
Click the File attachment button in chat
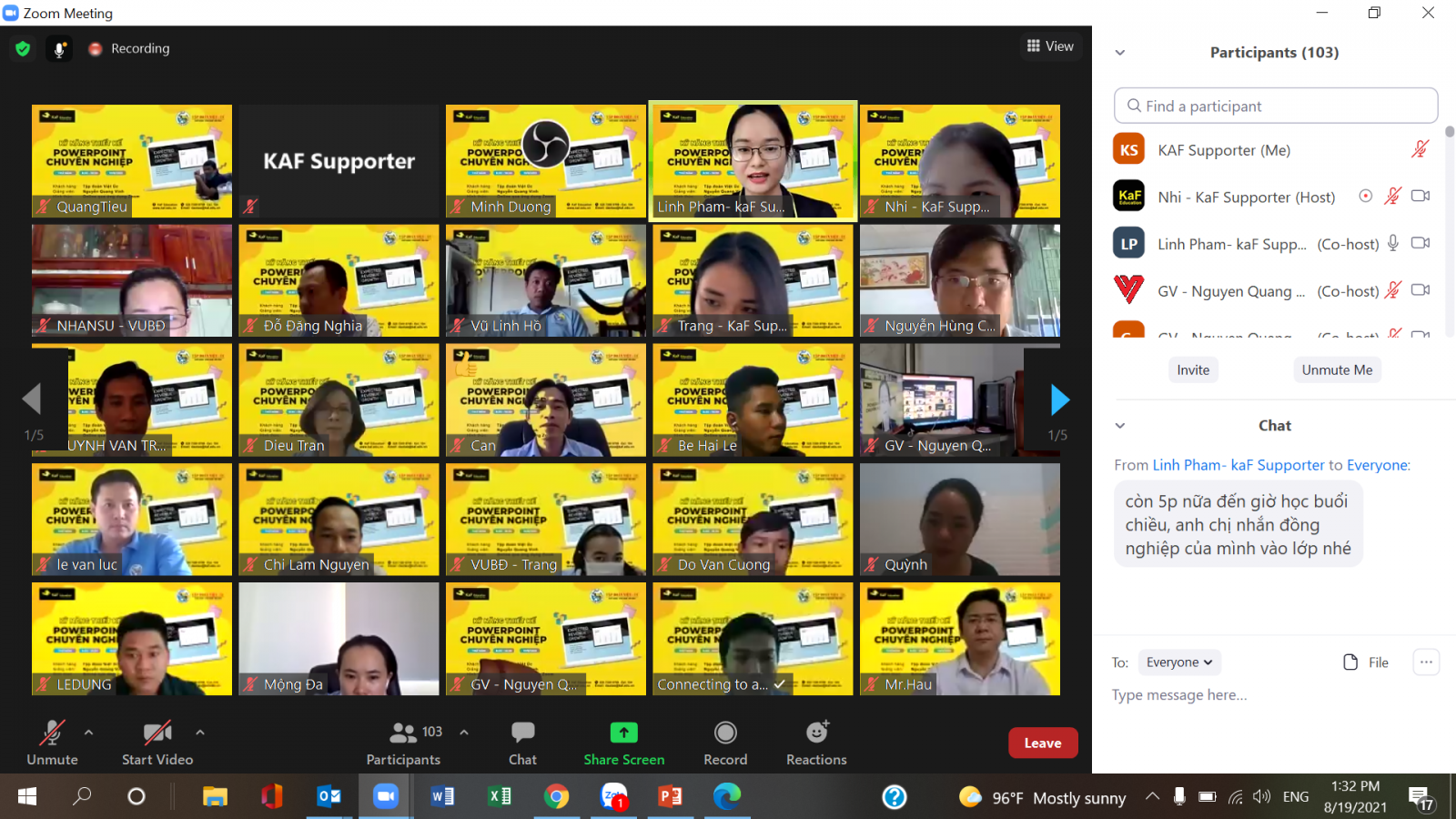[1366, 662]
